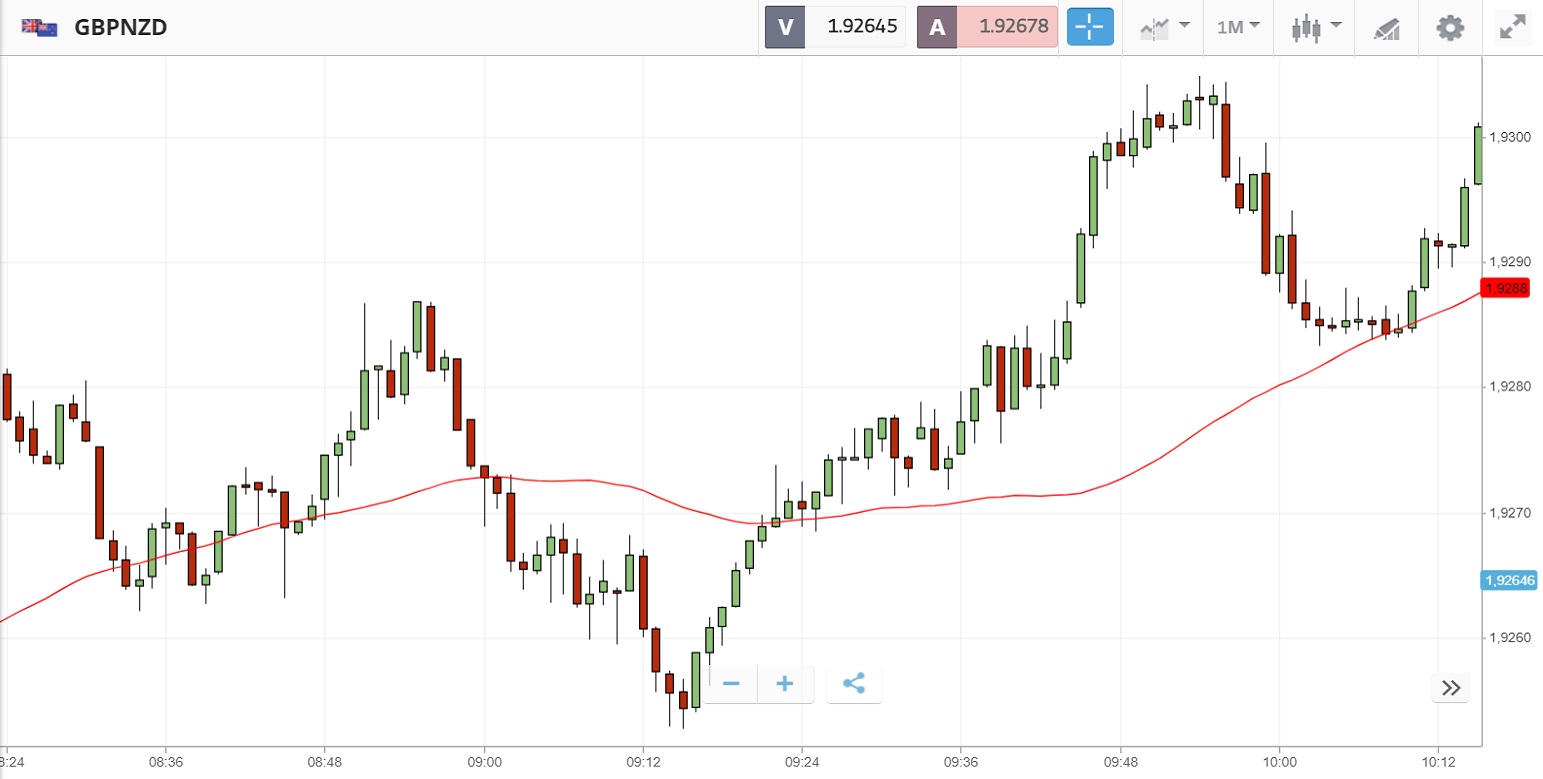Expand chart to fullscreen
This screenshot has width=1543, height=779.
[1512, 27]
